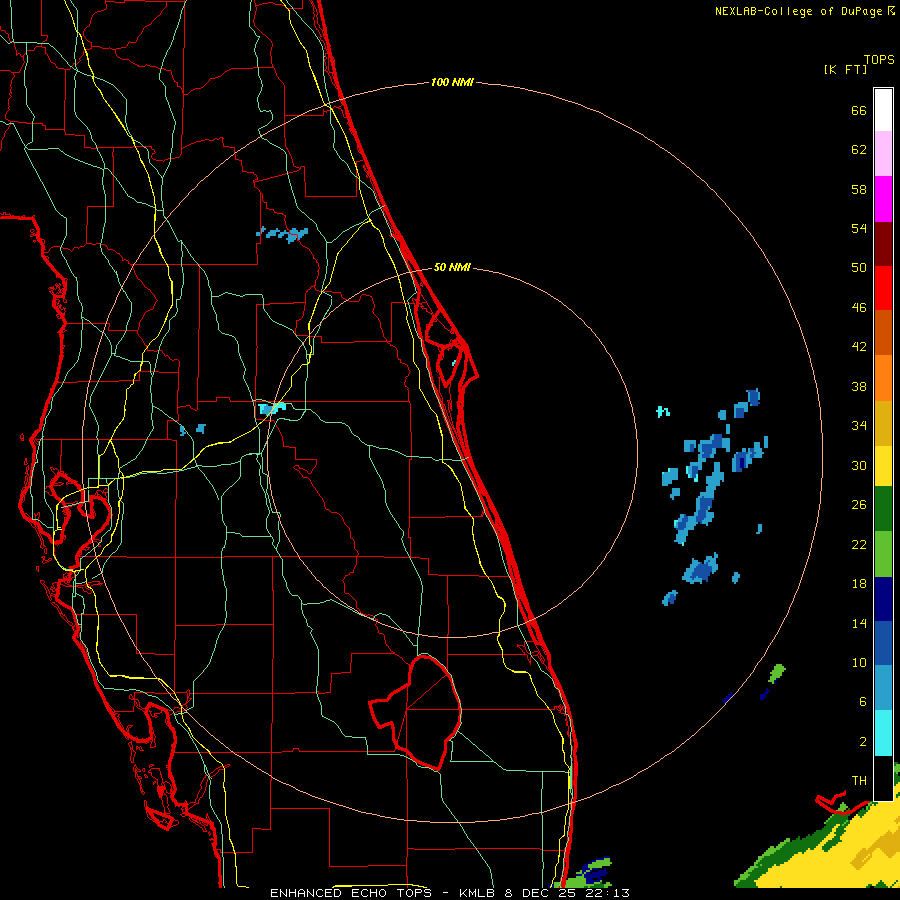Click the magenta legend swatch

tap(883, 199)
